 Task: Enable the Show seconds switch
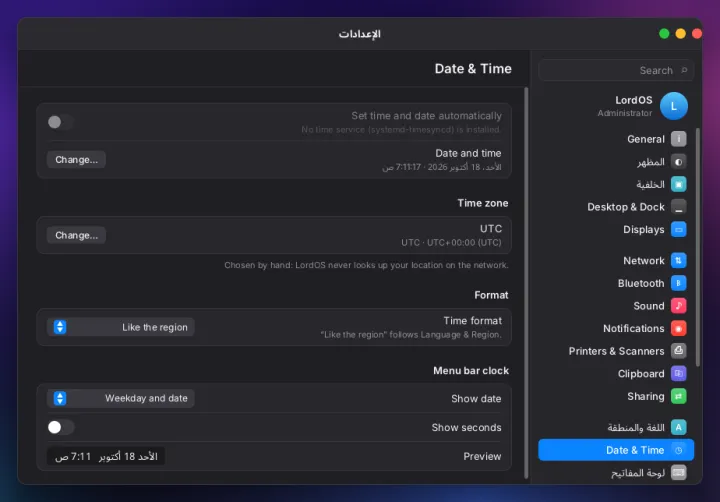pos(61,427)
